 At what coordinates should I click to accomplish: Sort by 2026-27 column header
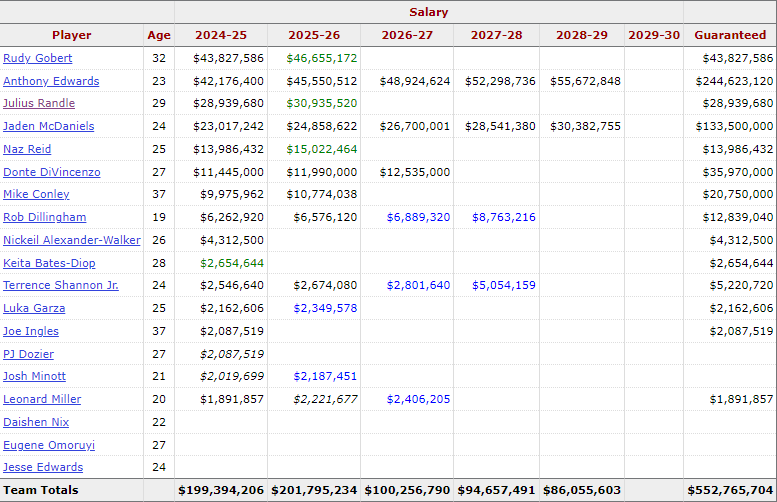[407, 35]
